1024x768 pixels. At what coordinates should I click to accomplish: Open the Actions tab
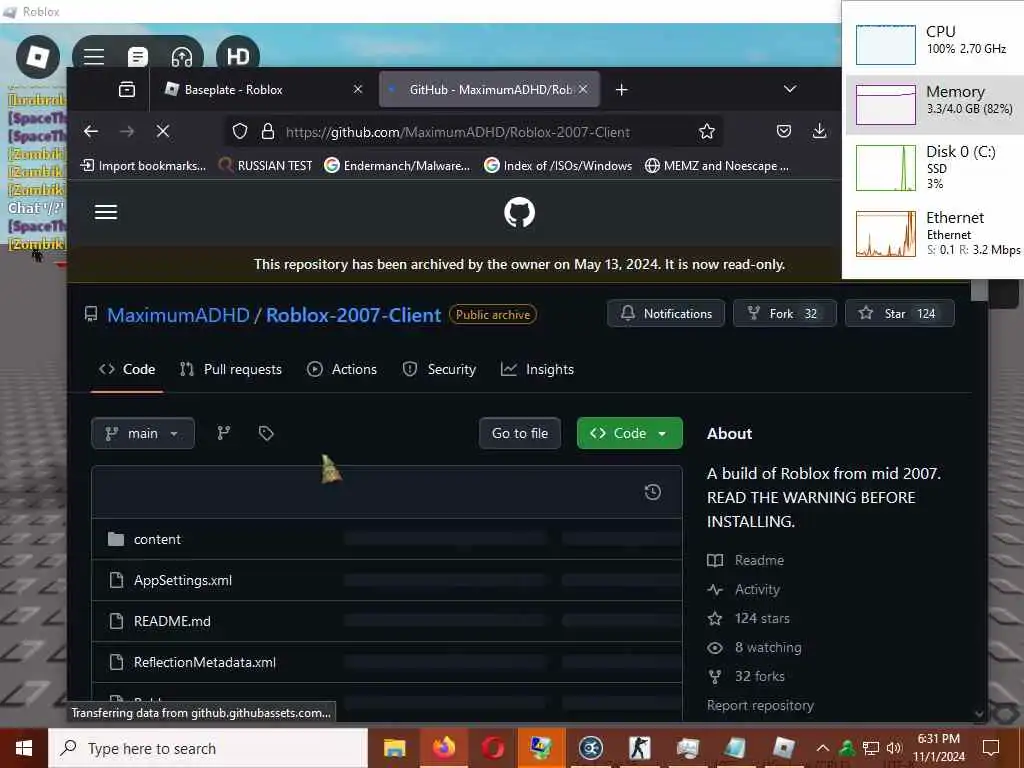[x=342, y=370]
